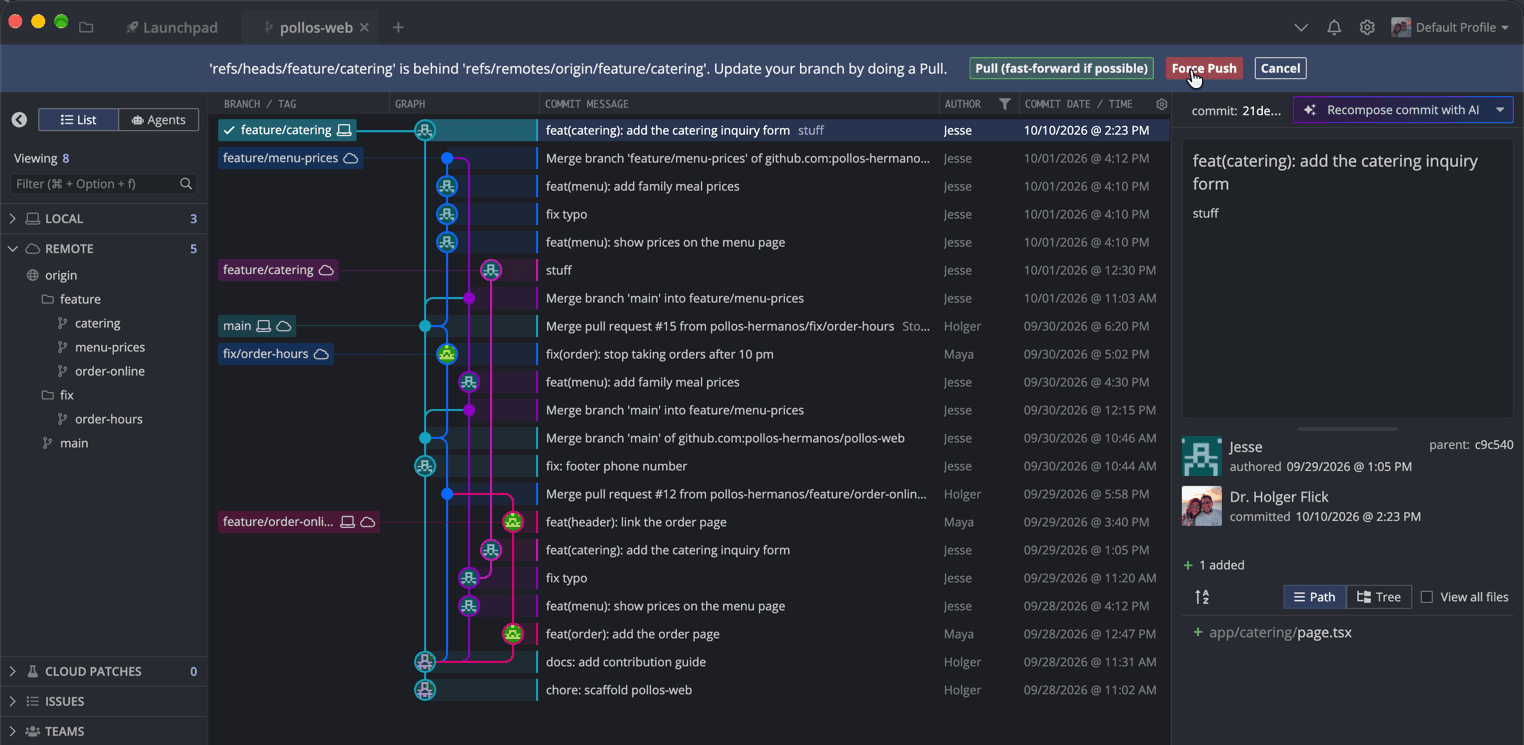Open the settings gear in title bar
This screenshot has width=1524, height=745.
[x=1367, y=27]
